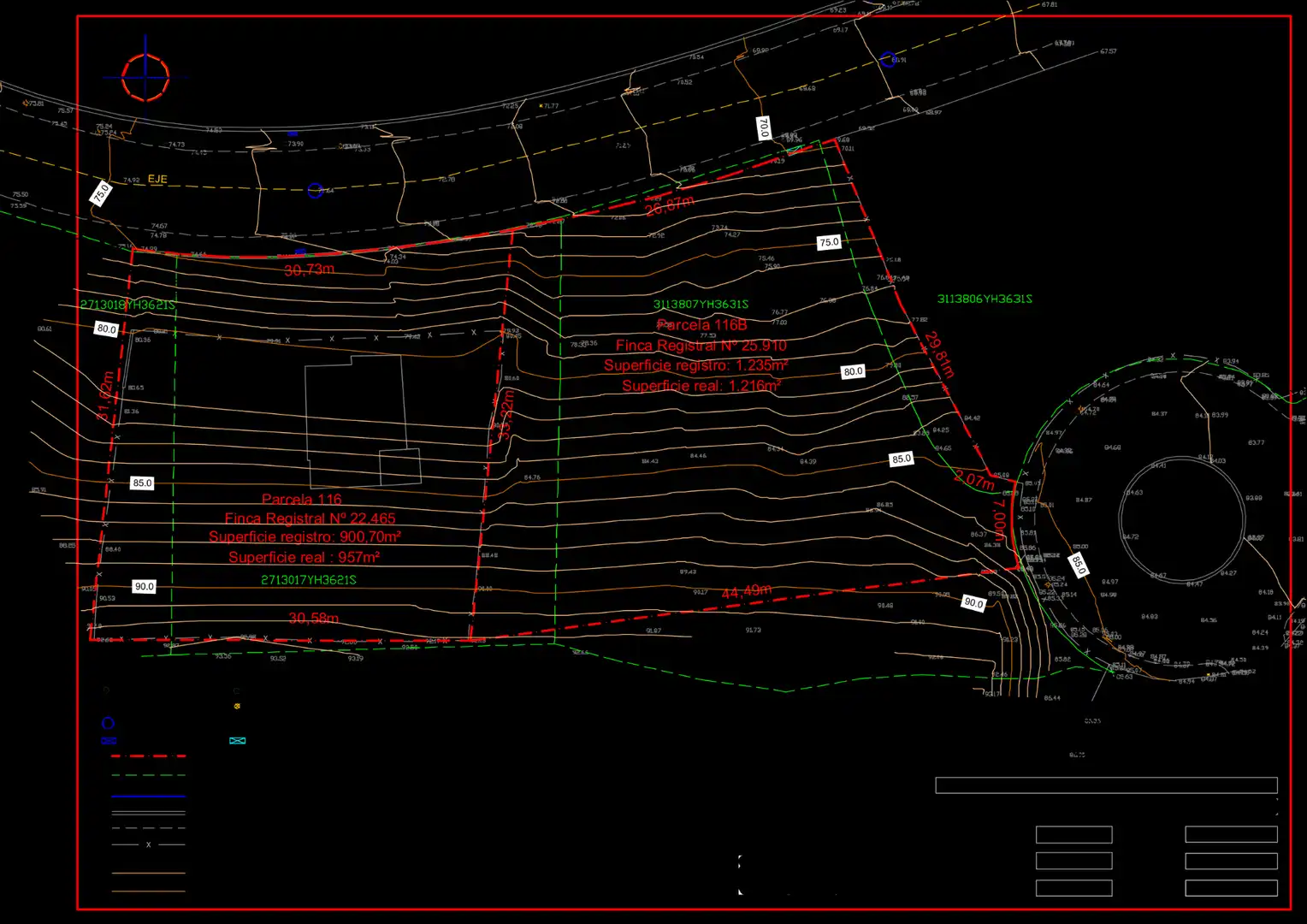Select the Superficie registro: 1.235m² text
The height and width of the screenshot is (924, 1307).
696,365
